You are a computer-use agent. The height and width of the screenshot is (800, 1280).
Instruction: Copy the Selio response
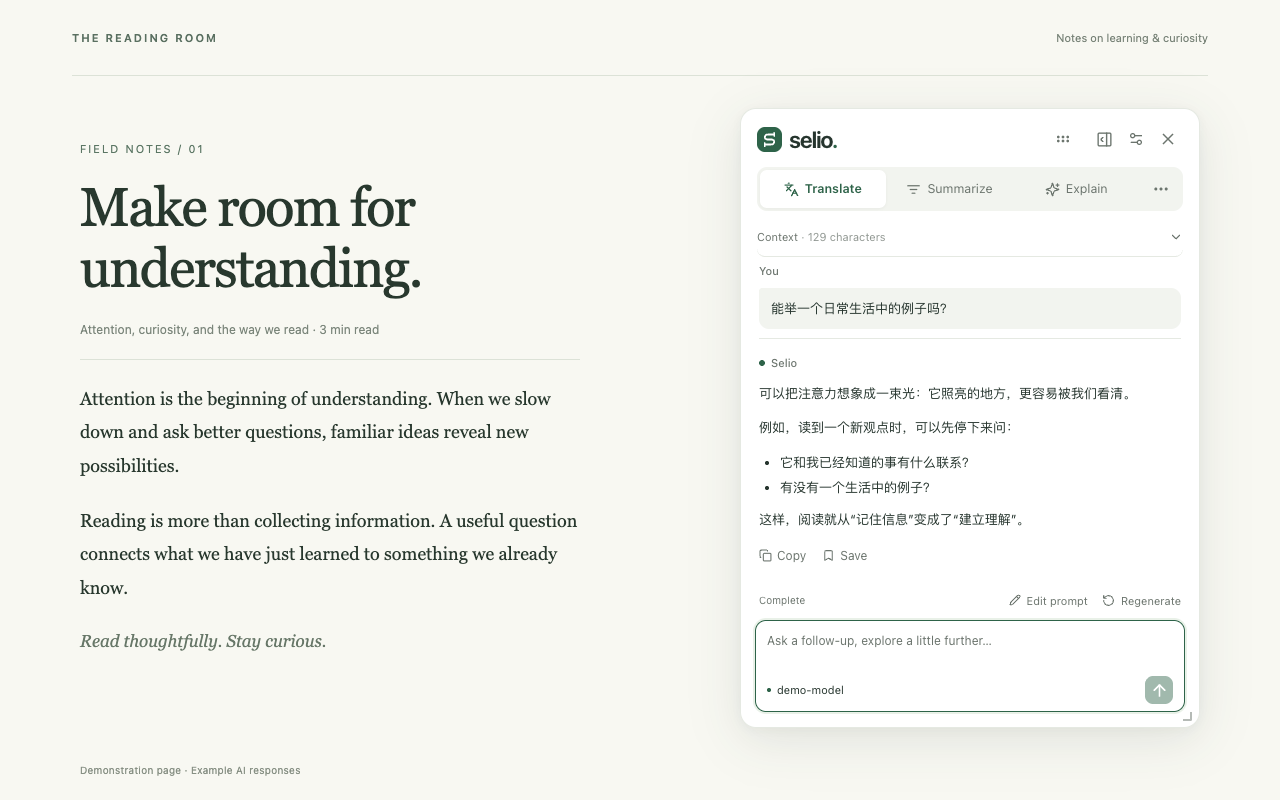783,556
